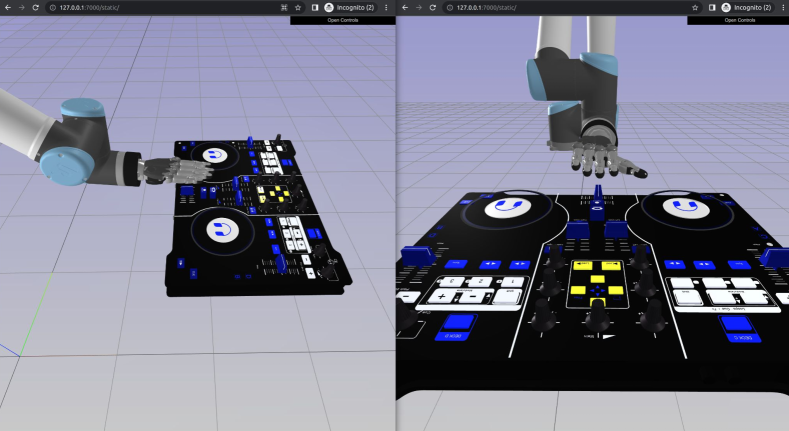The width and height of the screenshot is (789, 431).
Task: View site information icon in left window address bar
Action: 52,8
